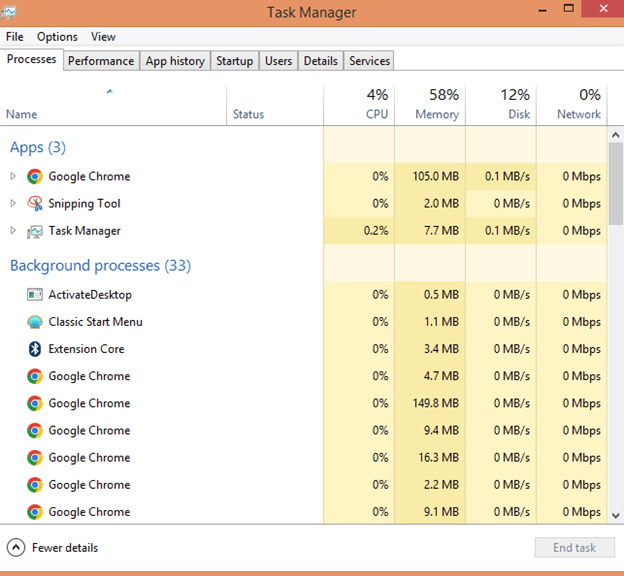Click the 3.4 MB Extension Core memory value
Viewport: 624px width, 576px height.
click(441, 349)
